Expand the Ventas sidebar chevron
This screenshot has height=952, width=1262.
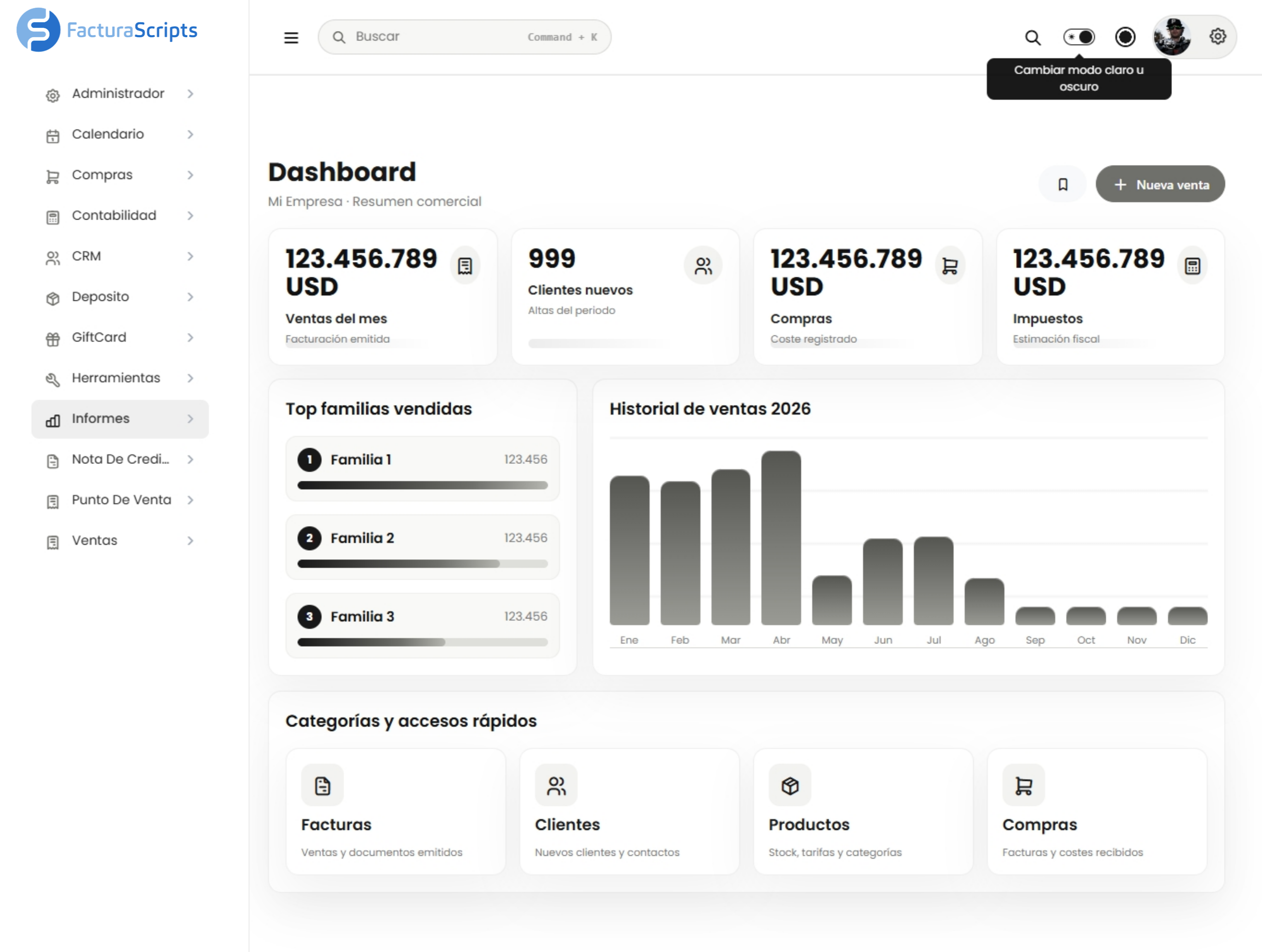tap(191, 541)
